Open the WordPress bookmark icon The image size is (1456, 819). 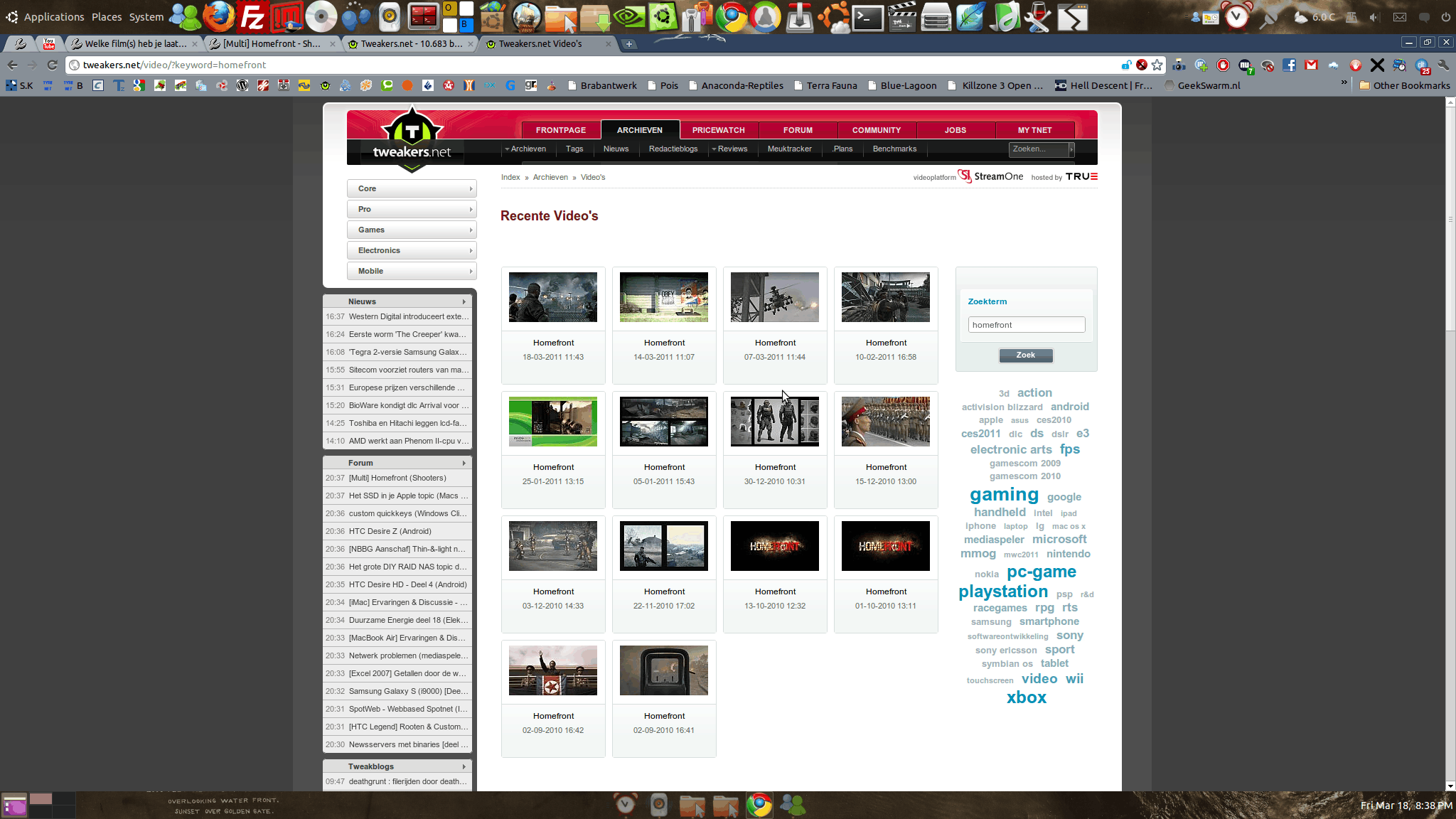pos(242,85)
